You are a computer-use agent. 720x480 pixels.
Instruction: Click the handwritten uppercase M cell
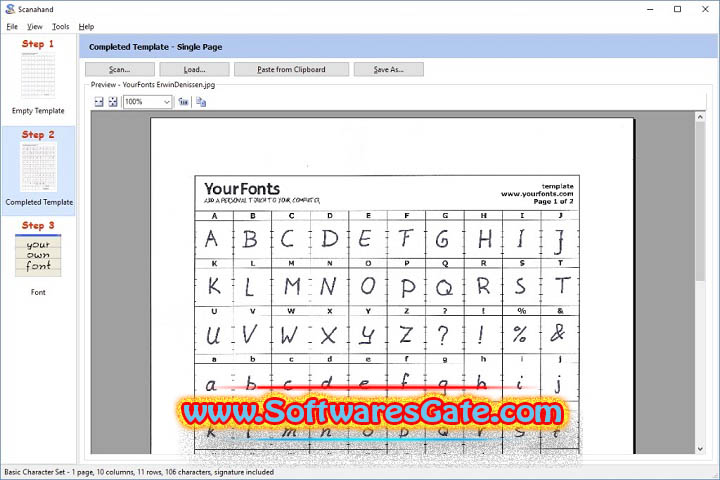(291, 287)
